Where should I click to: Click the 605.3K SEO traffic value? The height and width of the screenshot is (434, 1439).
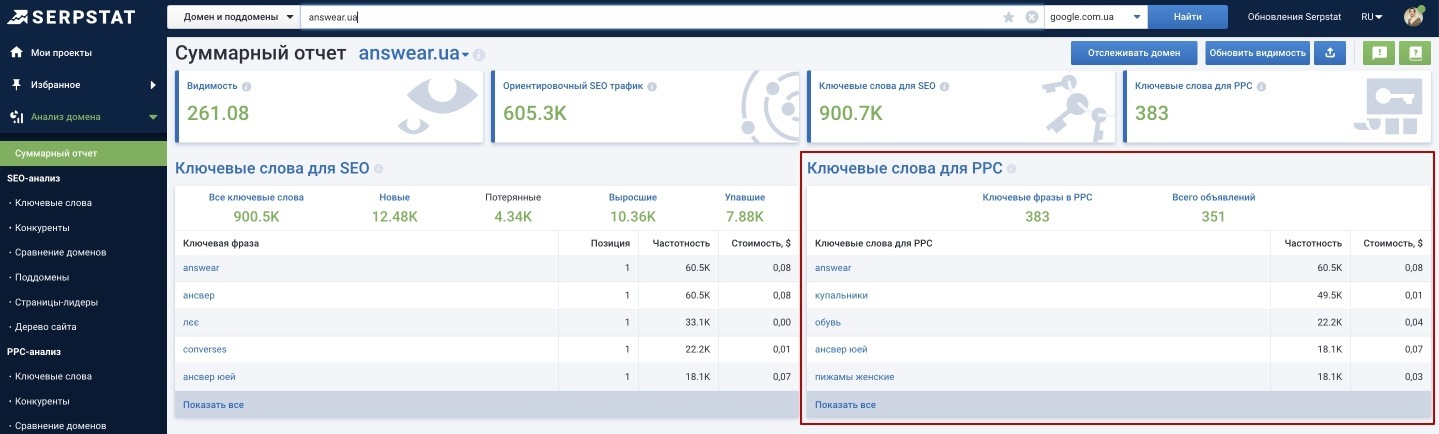coord(535,113)
